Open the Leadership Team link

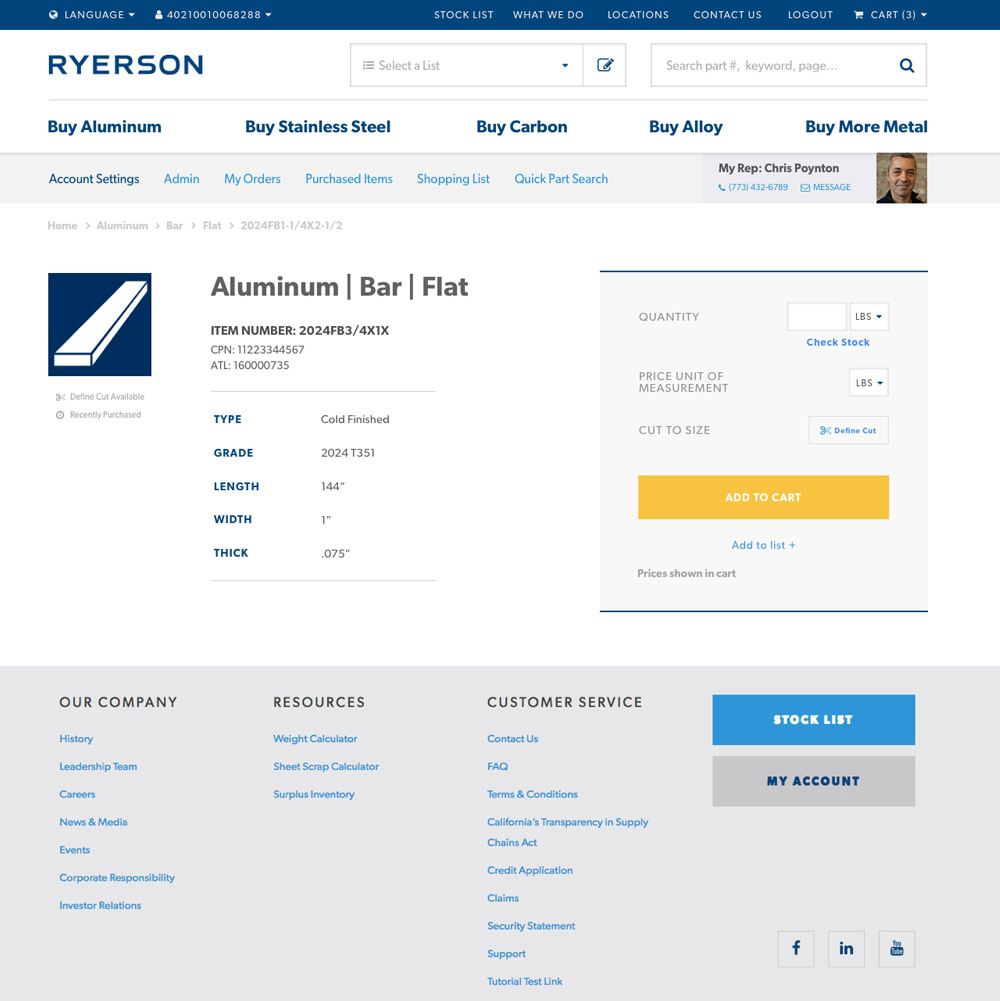(98, 766)
